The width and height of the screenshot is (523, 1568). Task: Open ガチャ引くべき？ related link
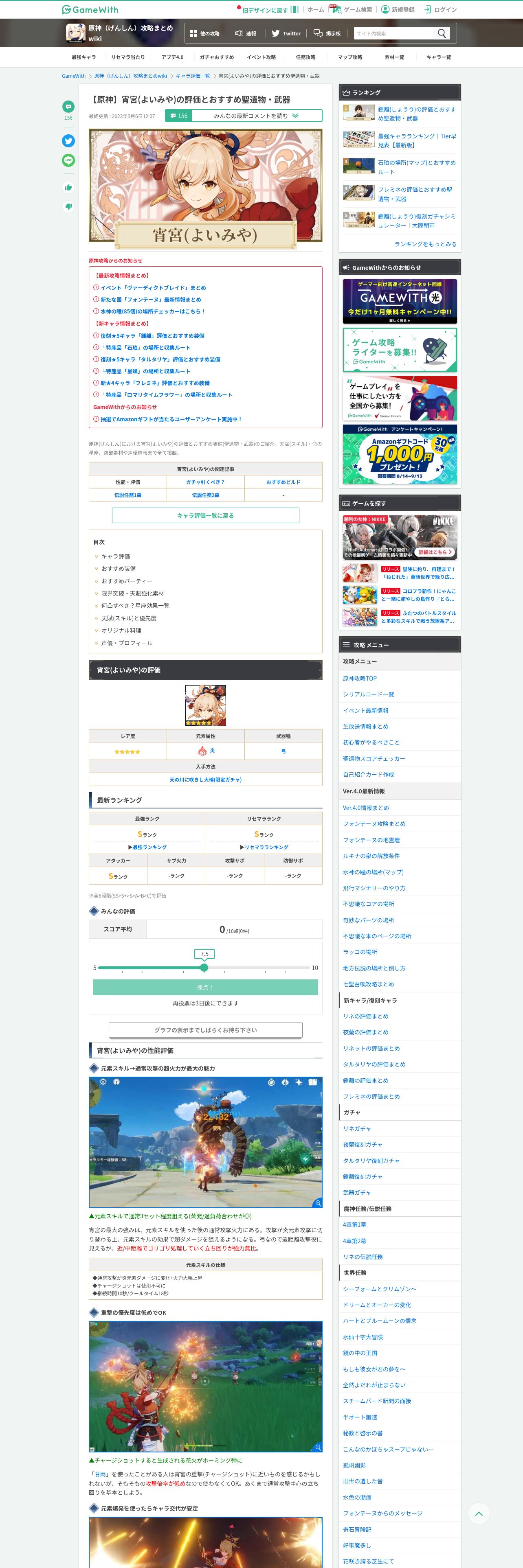[205, 482]
